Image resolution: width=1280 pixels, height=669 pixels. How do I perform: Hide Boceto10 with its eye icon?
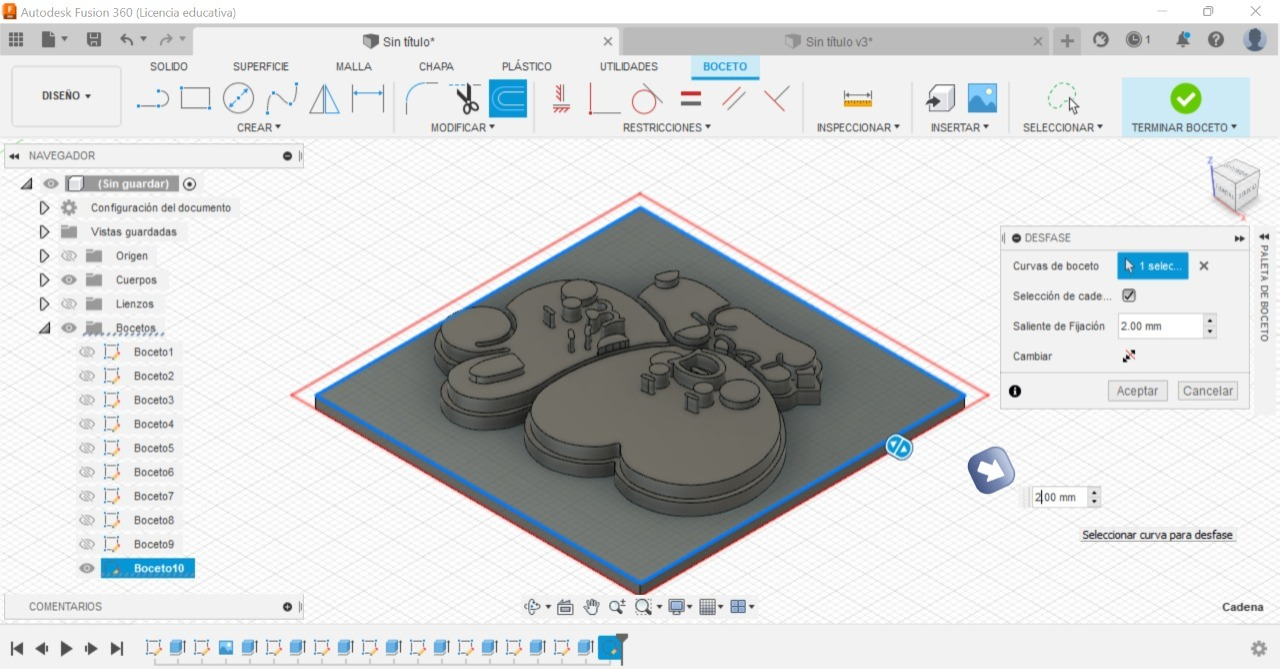87,568
